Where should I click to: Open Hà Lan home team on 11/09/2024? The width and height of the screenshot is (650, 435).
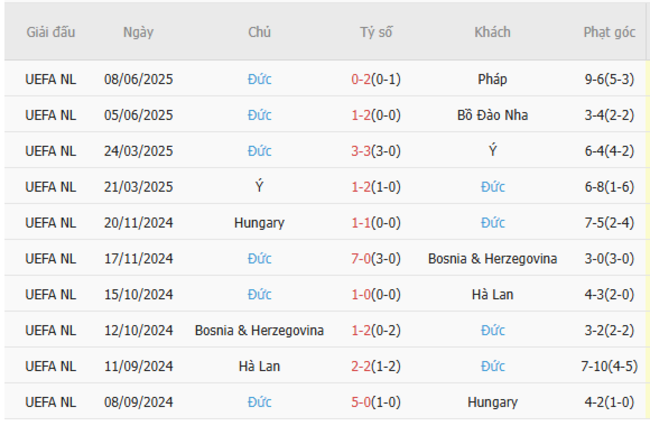(x=260, y=367)
